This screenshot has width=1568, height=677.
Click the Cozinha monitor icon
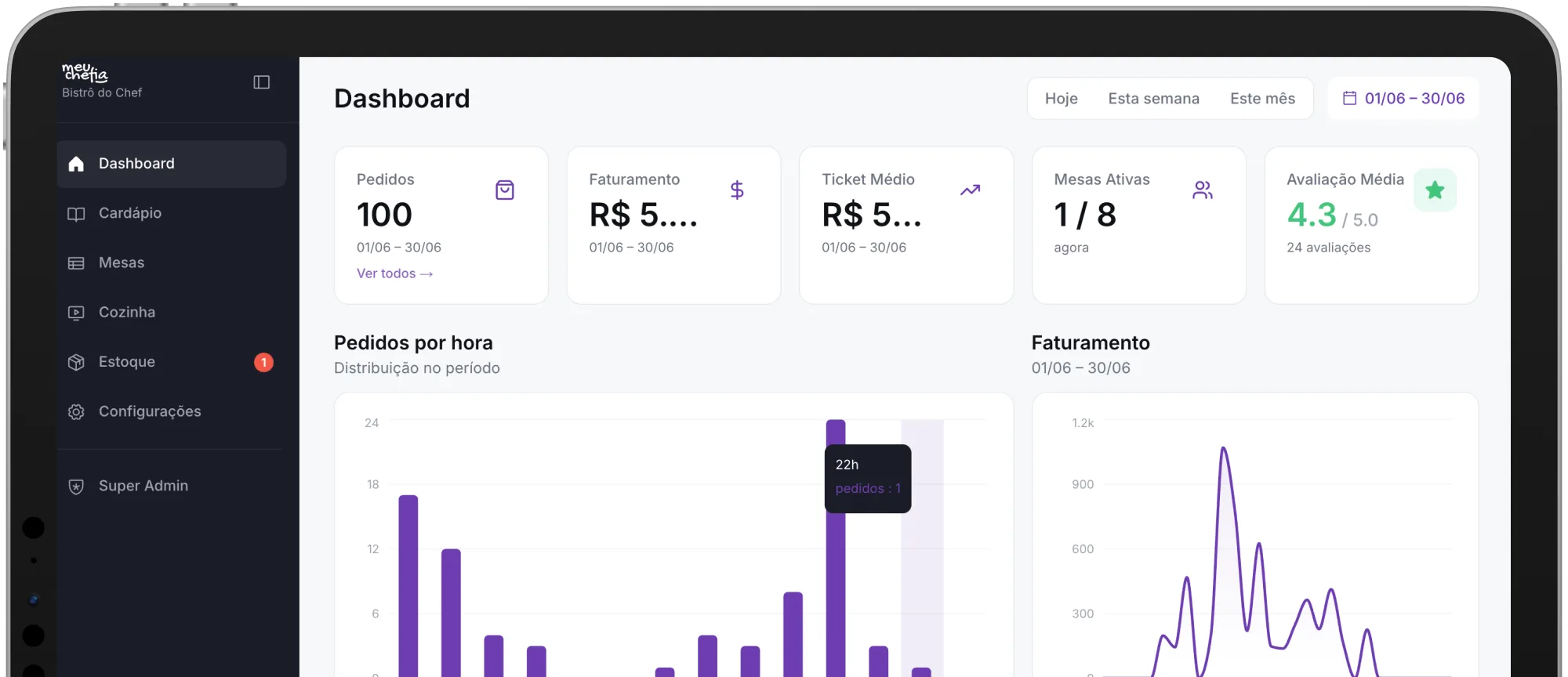click(76, 313)
